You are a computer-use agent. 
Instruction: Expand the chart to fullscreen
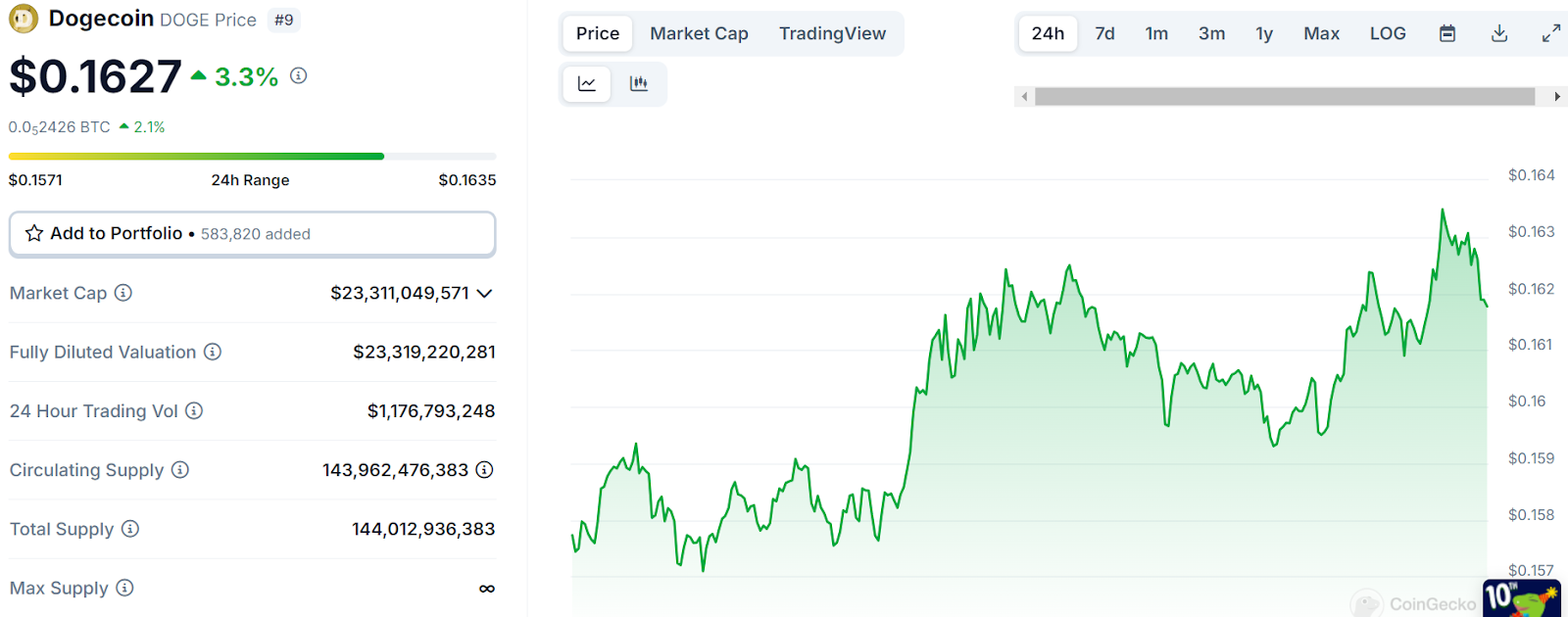1550,33
